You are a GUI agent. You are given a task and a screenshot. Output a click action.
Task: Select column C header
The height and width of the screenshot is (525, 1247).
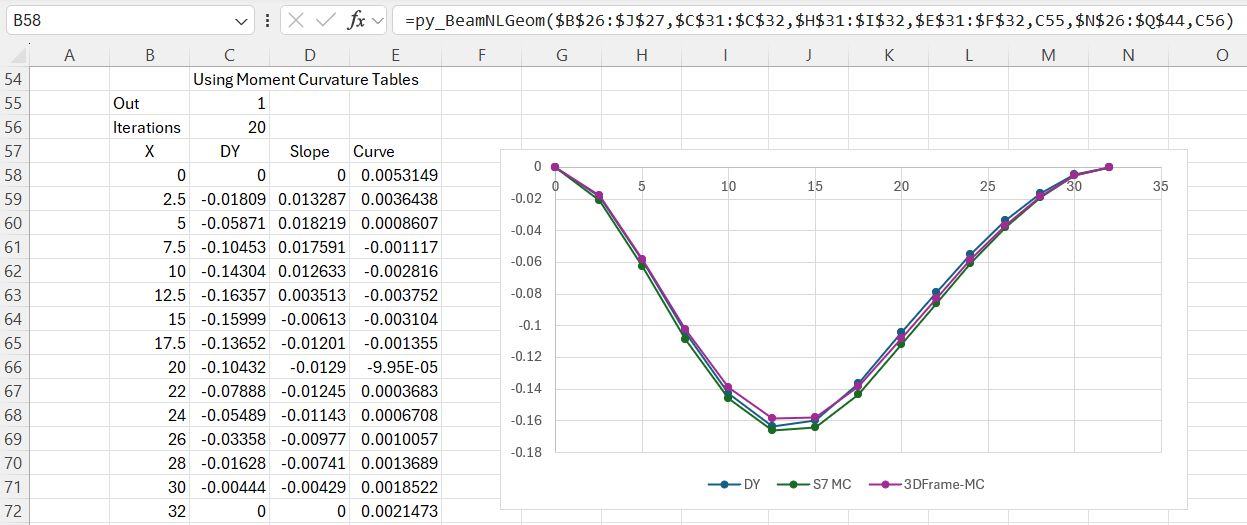(x=229, y=56)
